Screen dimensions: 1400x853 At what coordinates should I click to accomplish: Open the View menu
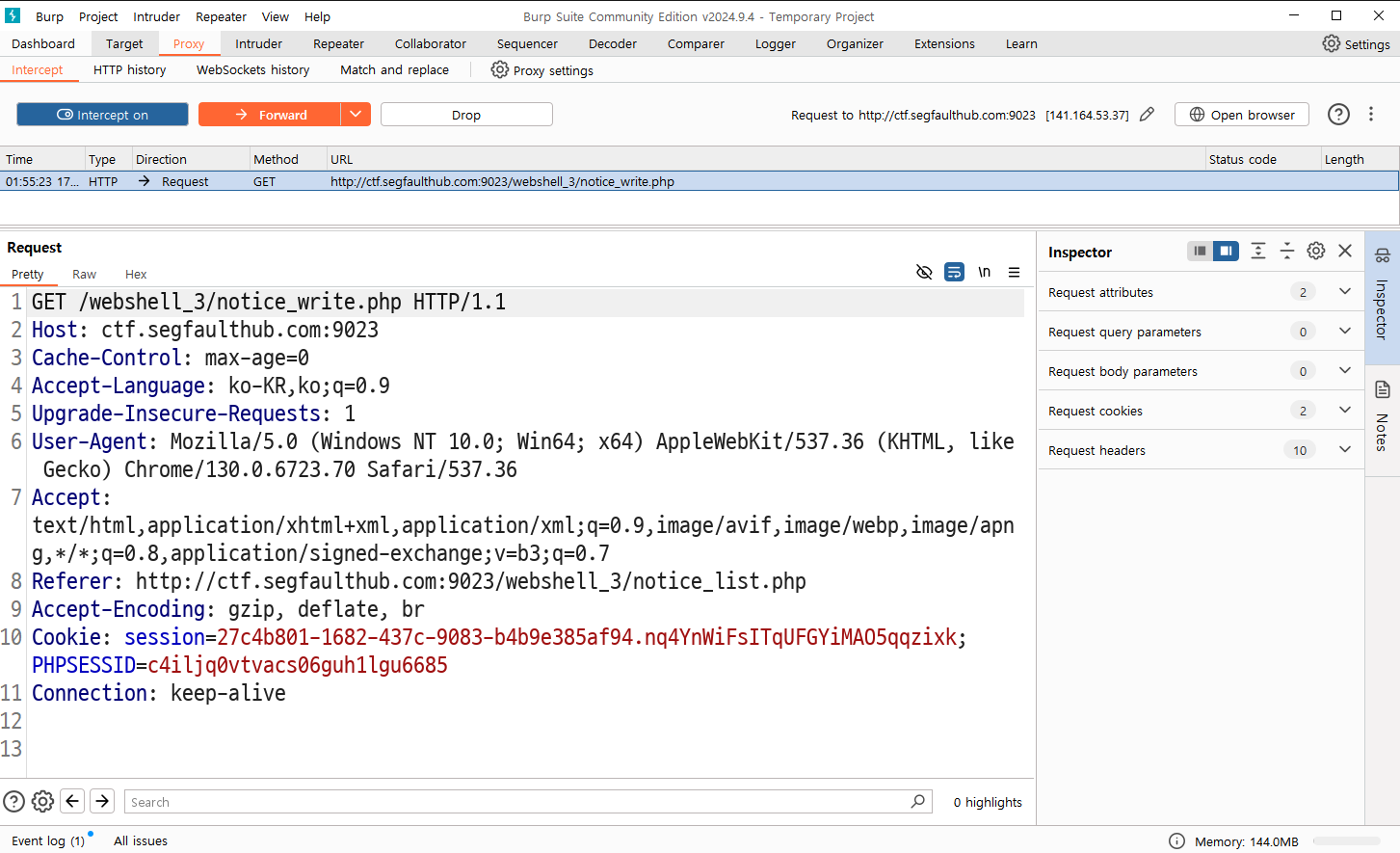pos(275,16)
